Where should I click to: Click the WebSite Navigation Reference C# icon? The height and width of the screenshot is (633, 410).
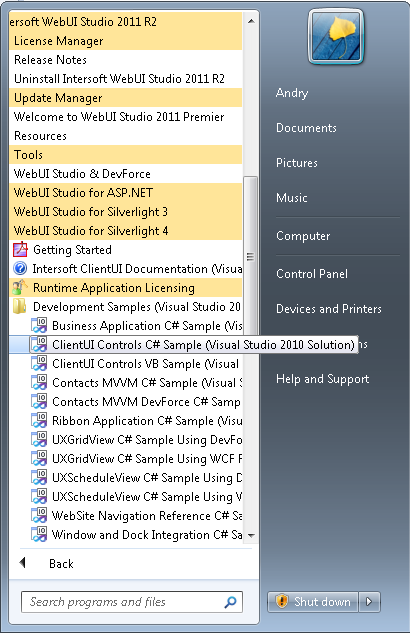tap(39, 515)
